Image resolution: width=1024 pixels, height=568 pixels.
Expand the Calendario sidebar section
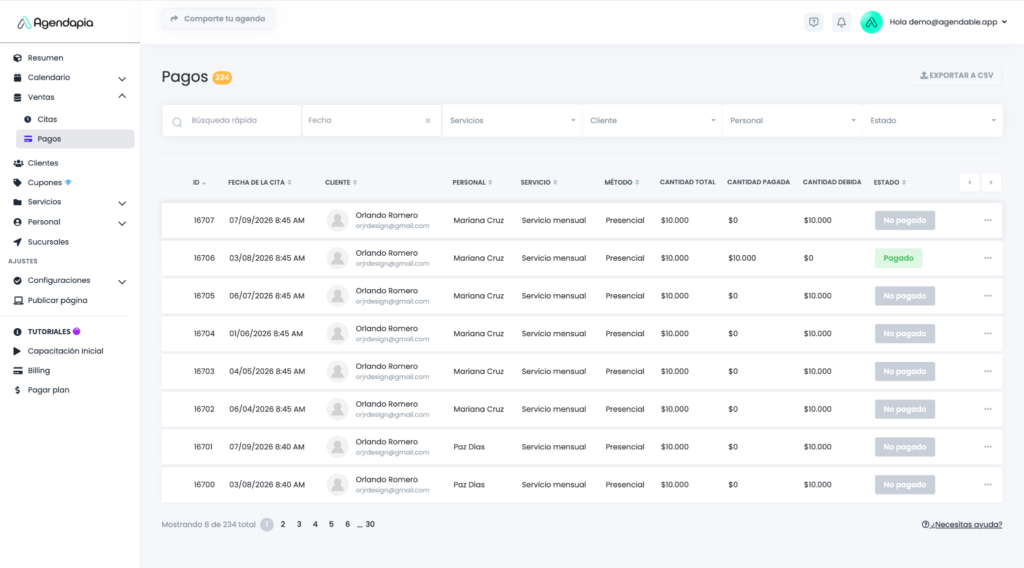[122, 78]
